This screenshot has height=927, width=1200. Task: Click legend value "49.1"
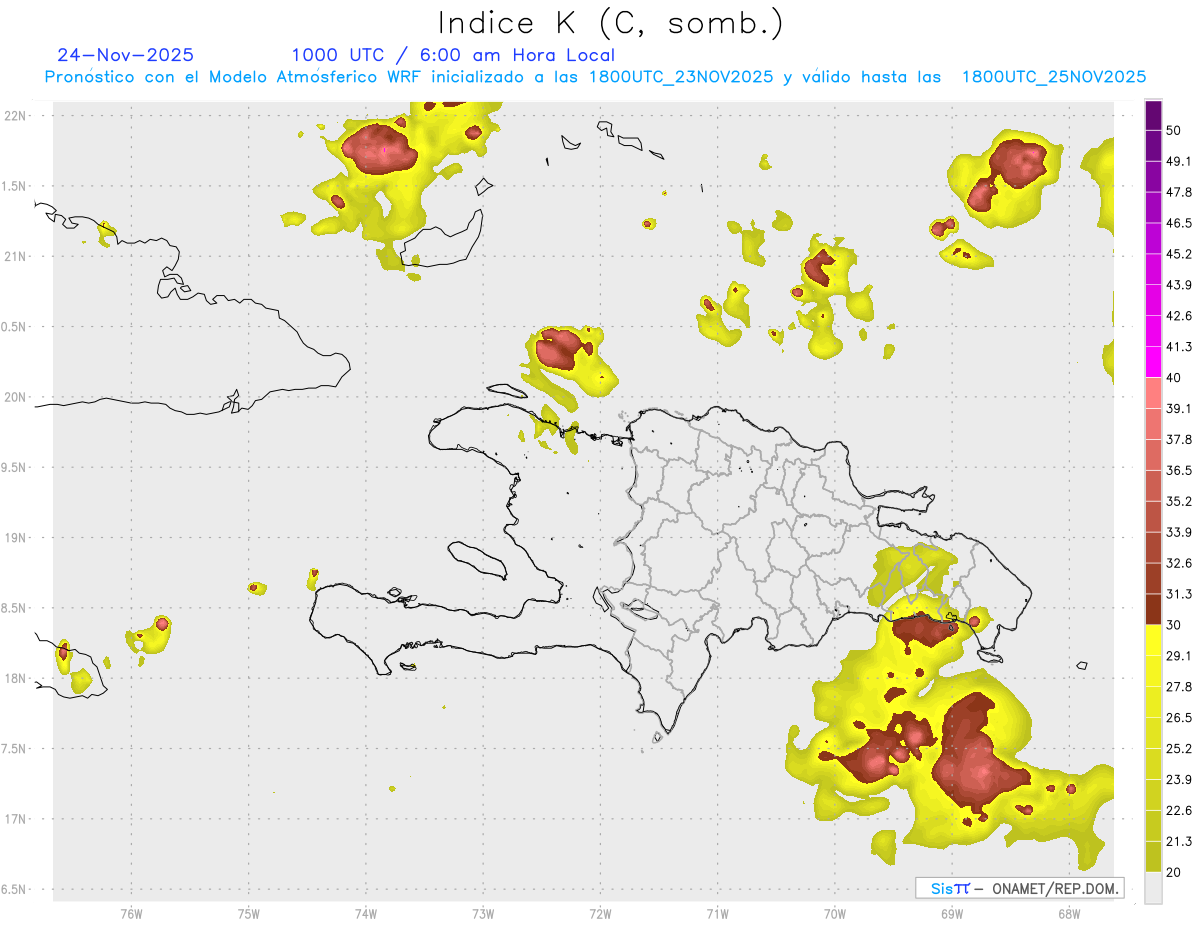[x=1179, y=161]
